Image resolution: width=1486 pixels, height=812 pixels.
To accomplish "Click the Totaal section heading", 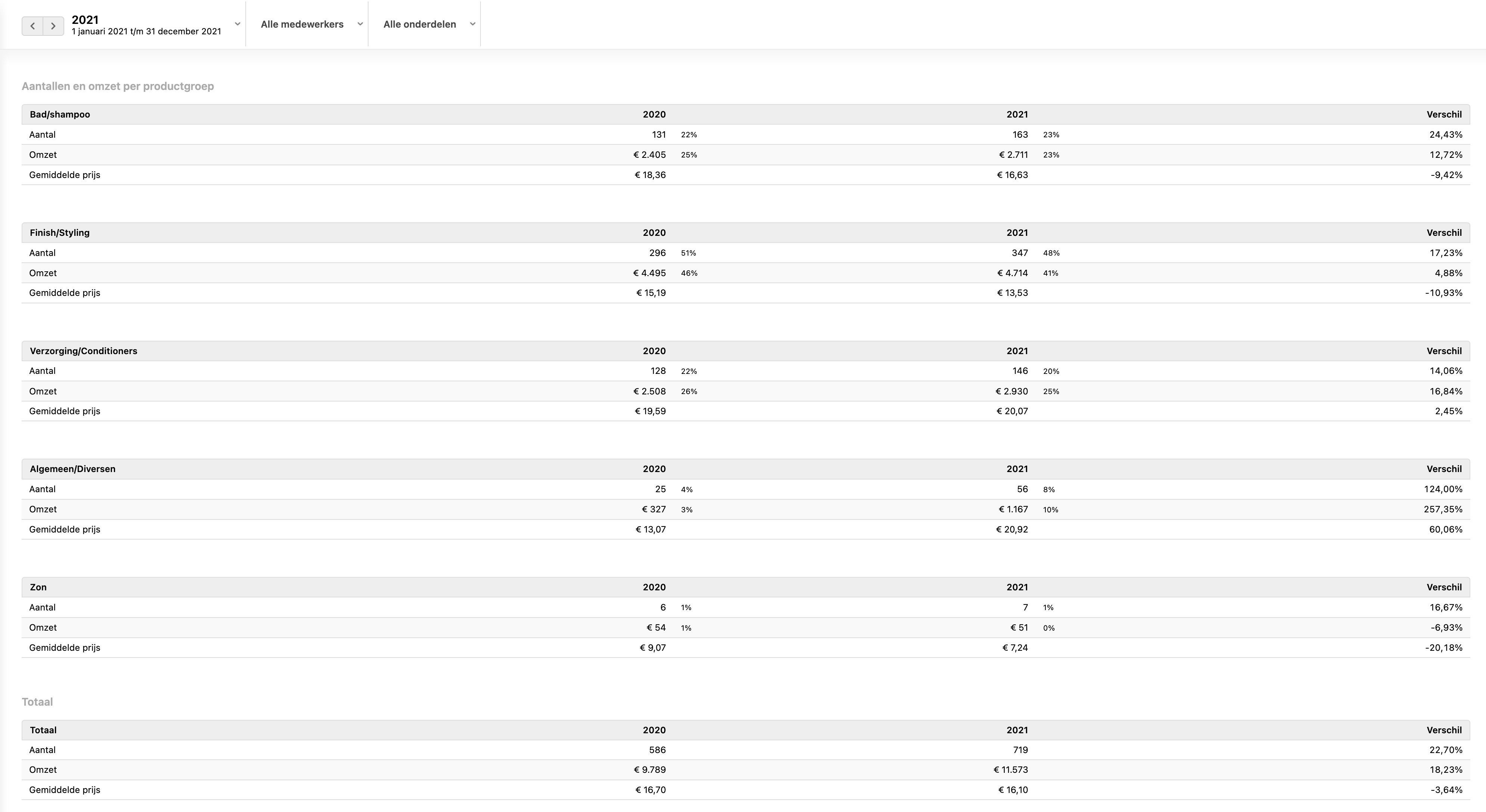I will point(37,702).
